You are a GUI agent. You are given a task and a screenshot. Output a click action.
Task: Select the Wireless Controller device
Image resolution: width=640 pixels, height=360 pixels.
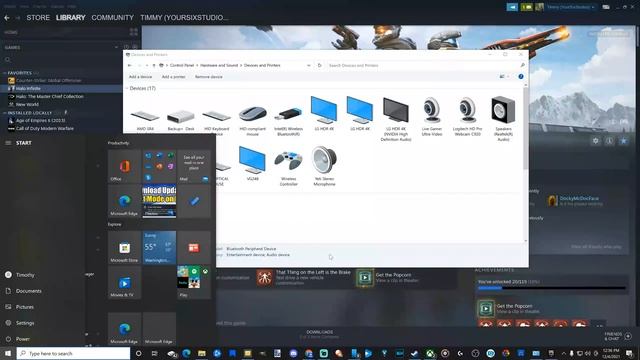point(289,161)
